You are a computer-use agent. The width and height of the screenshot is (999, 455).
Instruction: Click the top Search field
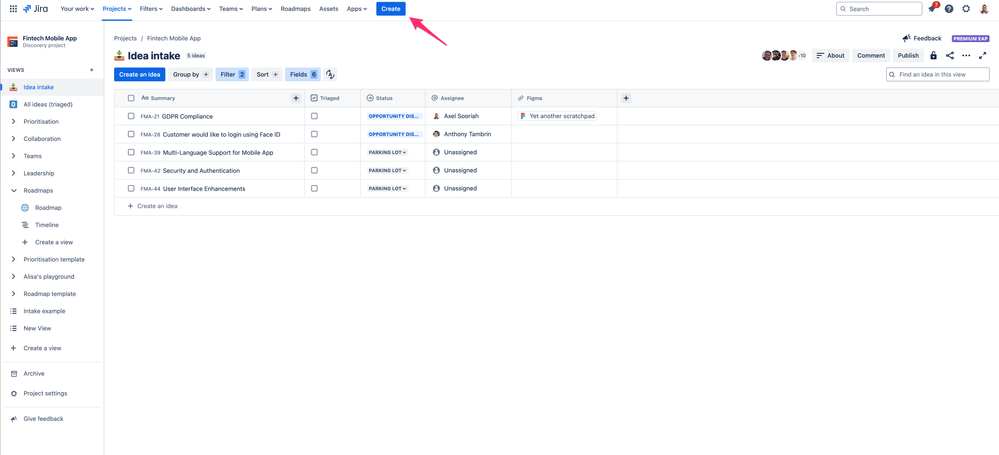tap(879, 9)
